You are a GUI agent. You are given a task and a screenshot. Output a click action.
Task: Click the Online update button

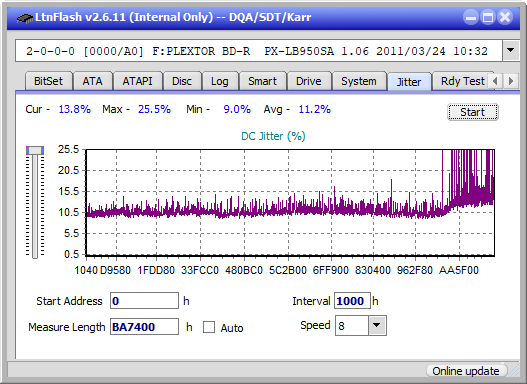click(466, 371)
